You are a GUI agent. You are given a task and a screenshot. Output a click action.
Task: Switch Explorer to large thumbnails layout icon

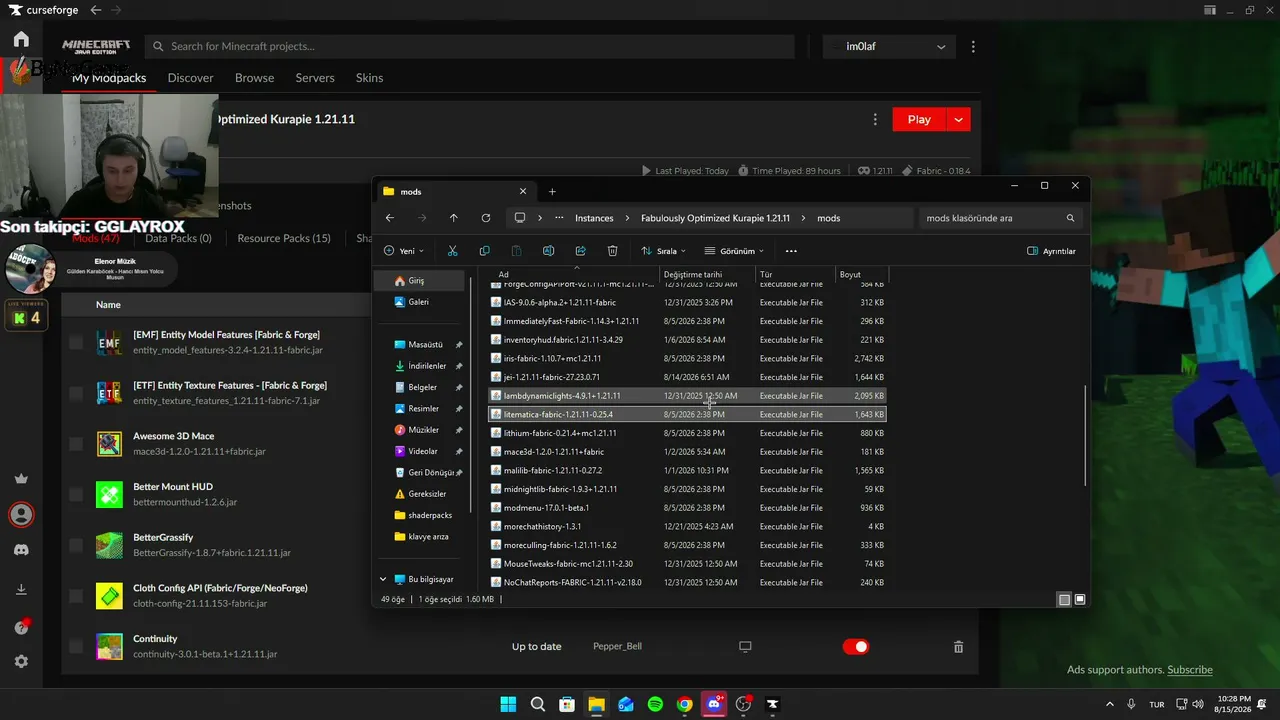coord(1079,600)
